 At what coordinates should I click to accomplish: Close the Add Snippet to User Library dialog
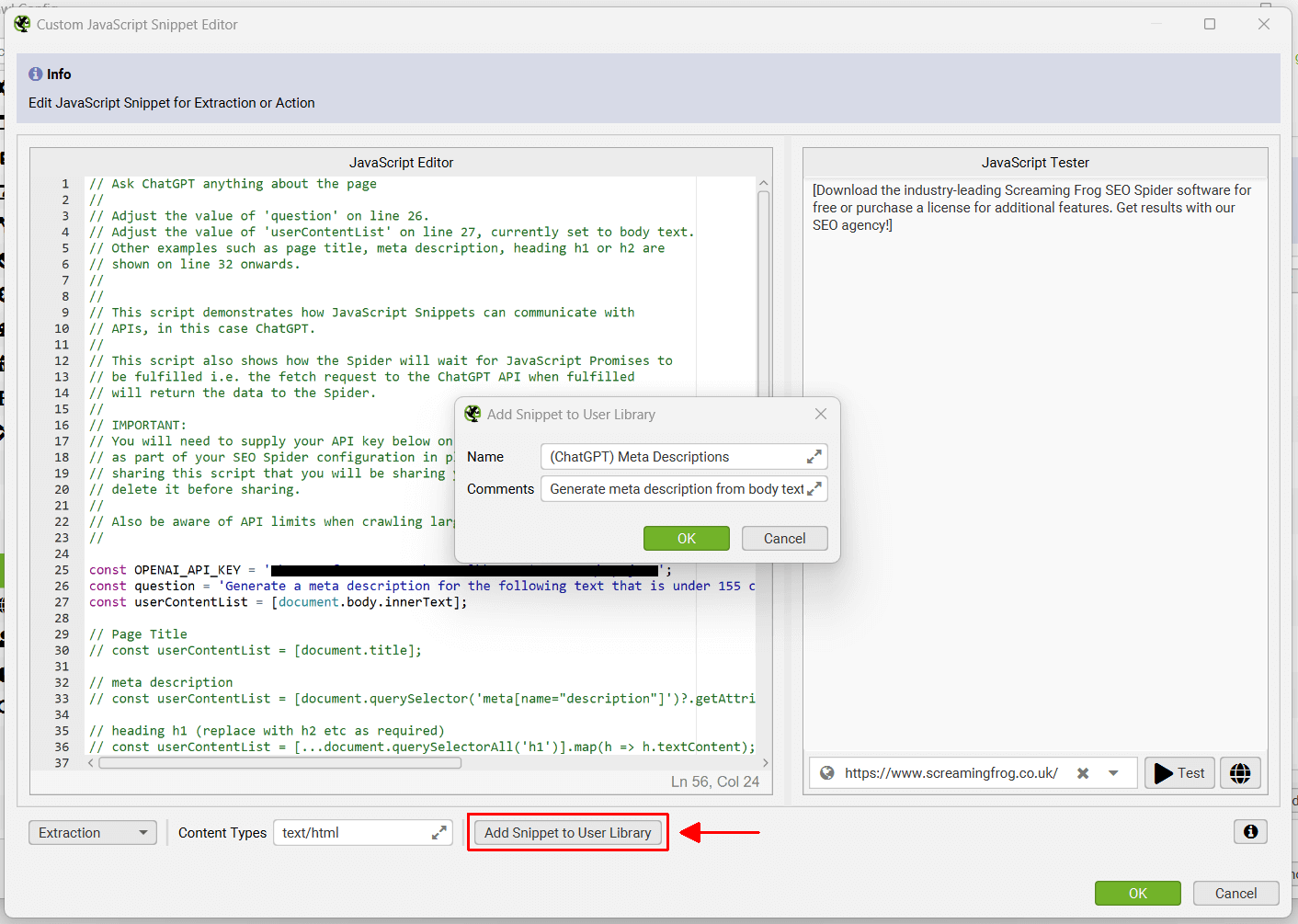821,414
